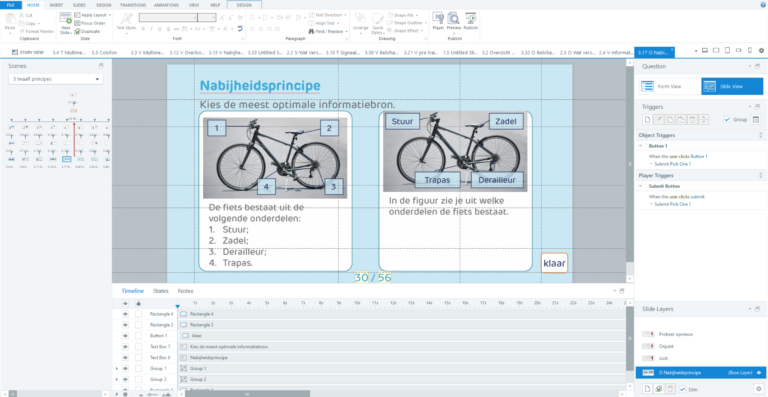The width and height of the screenshot is (768, 397).
Task: Switch to Form View
Action: tap(670, 86)
